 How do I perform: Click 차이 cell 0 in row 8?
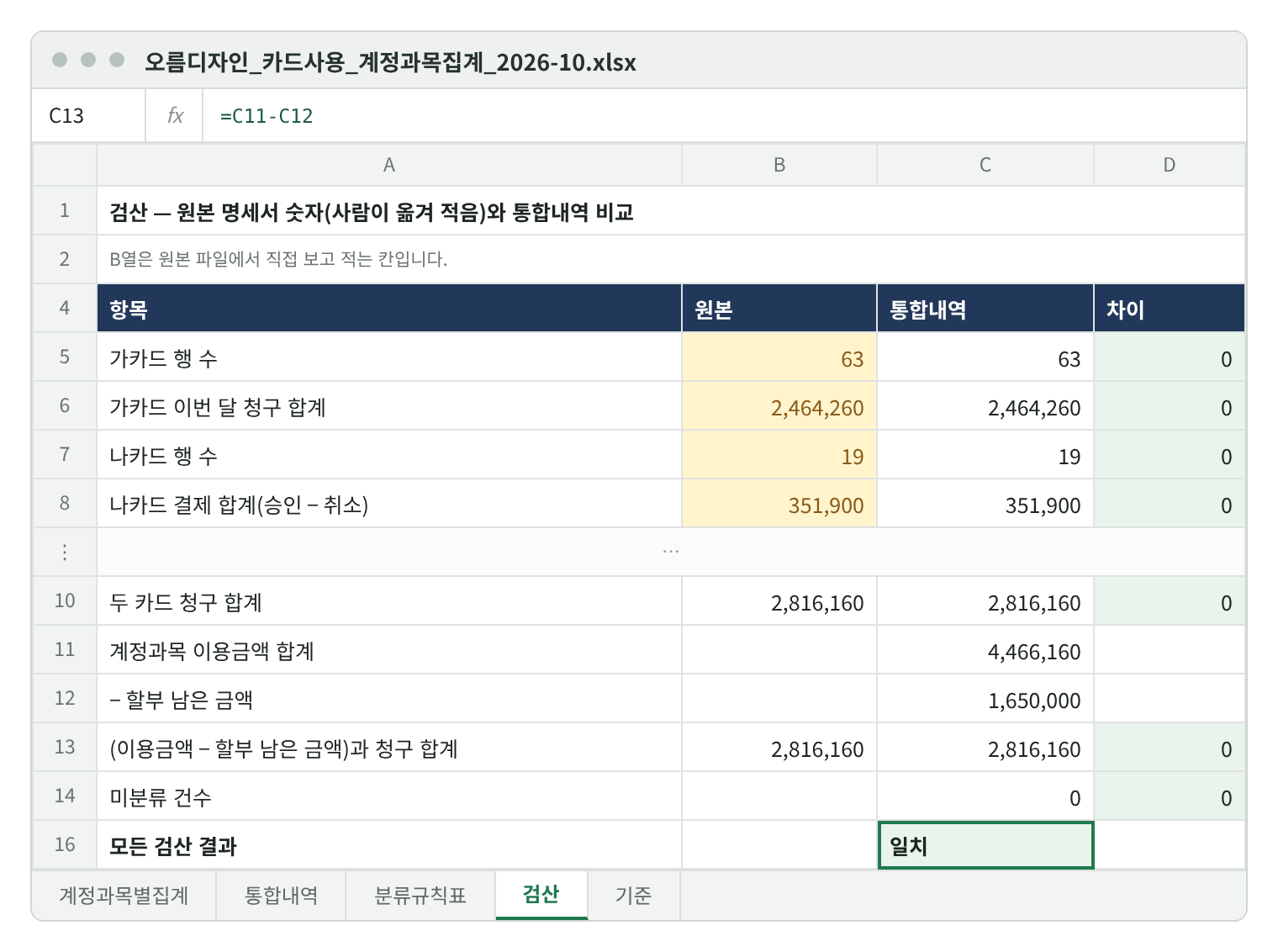point(1170,504)
